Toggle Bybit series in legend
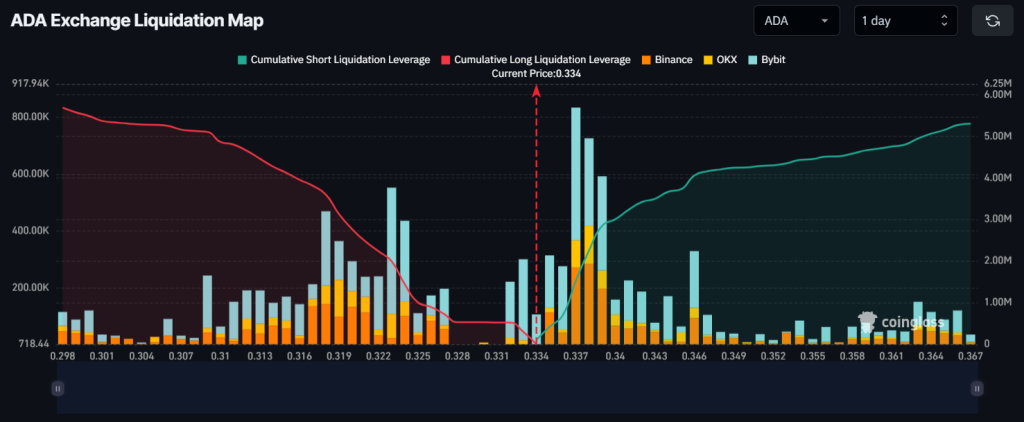The image size is (1024, 422). (767, 59)
